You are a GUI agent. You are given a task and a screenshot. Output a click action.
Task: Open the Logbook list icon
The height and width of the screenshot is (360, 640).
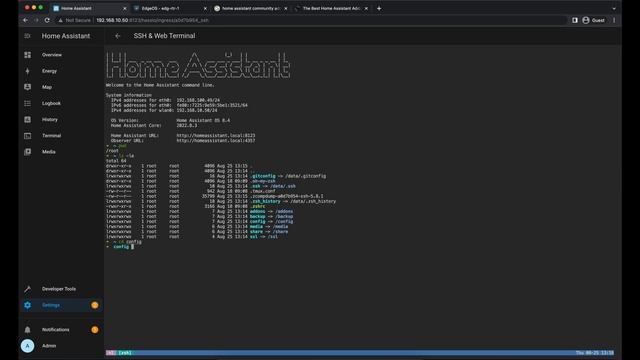(27, 103)
